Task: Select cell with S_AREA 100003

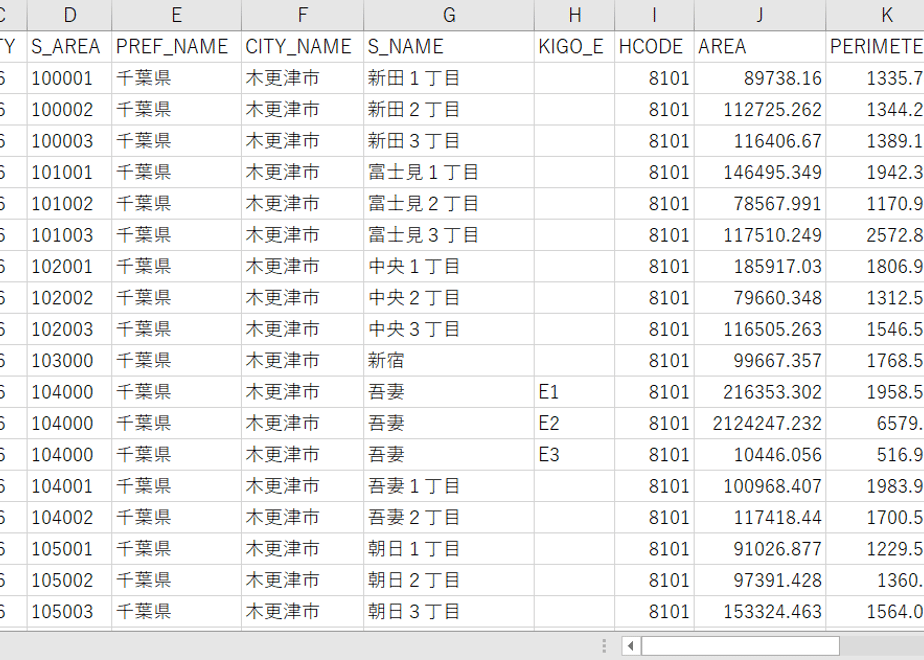Action: coord(70,141)
